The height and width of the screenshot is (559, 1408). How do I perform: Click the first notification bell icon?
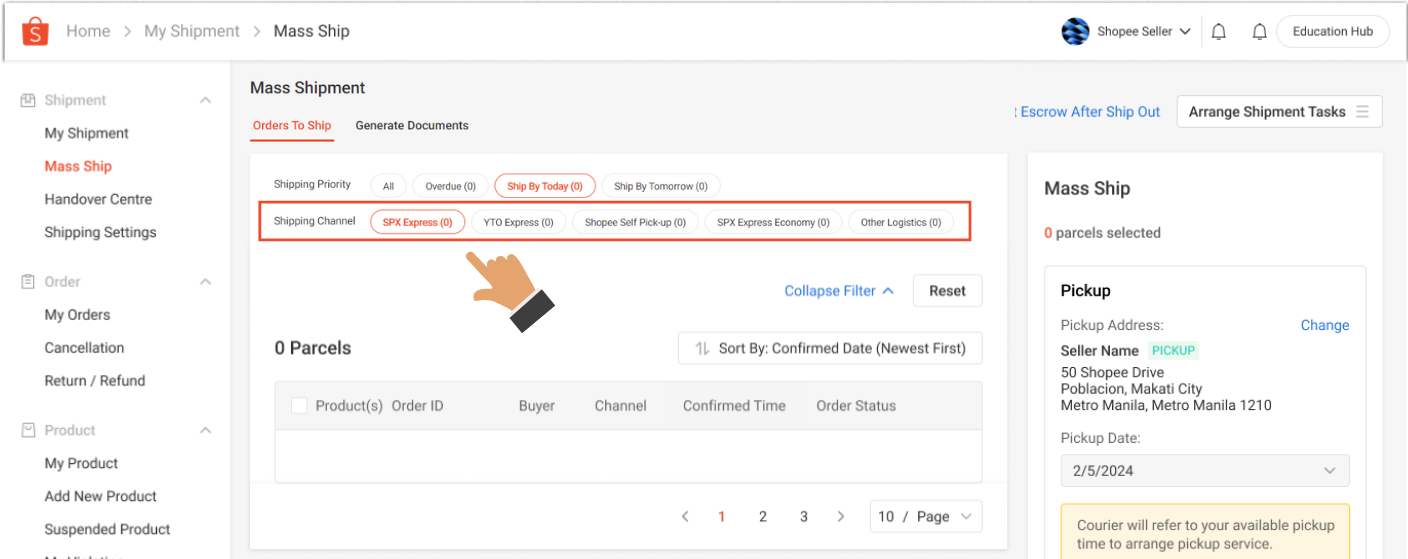1218,32
